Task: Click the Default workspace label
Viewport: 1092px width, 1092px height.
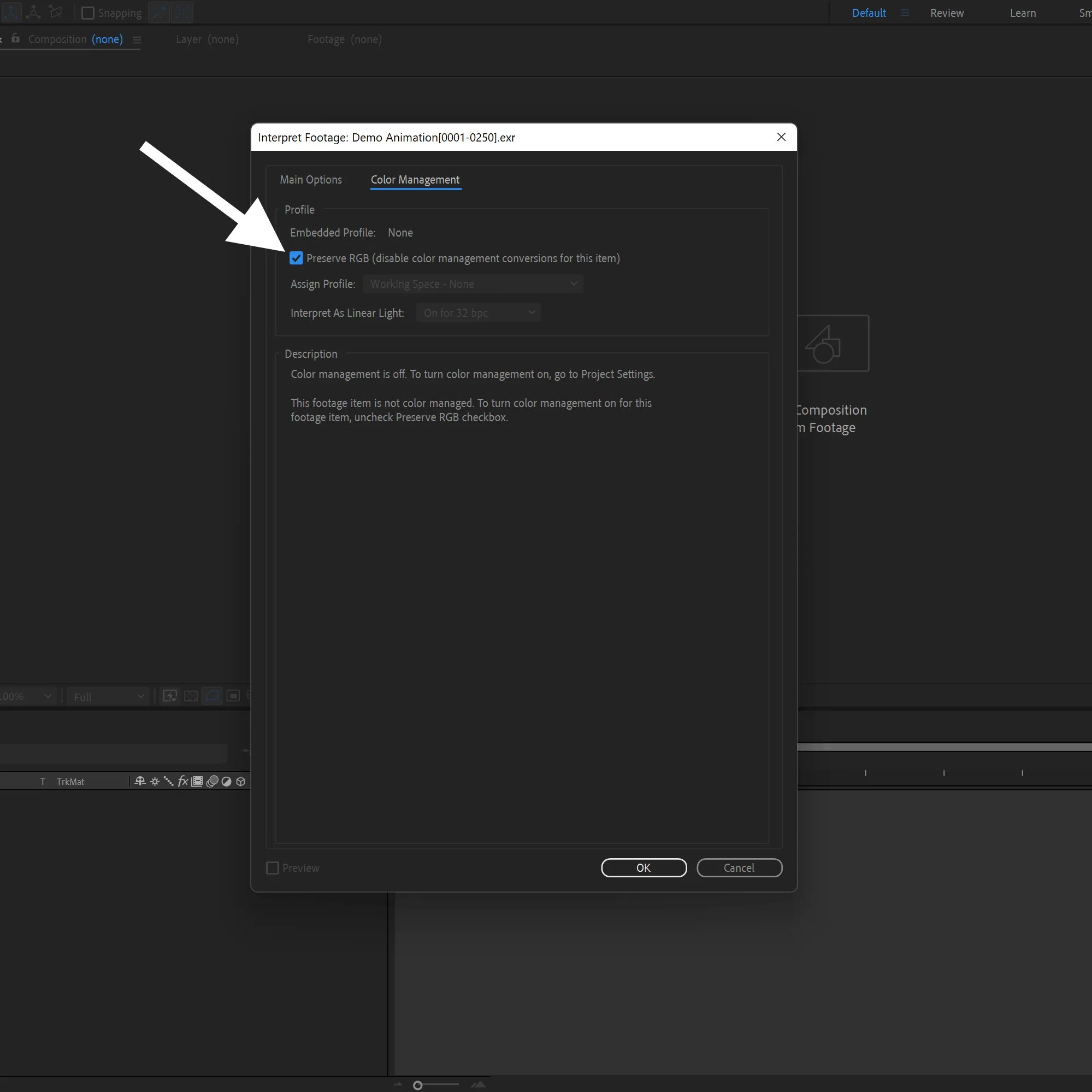Action: pyautogui.click(x=869, y=13)
